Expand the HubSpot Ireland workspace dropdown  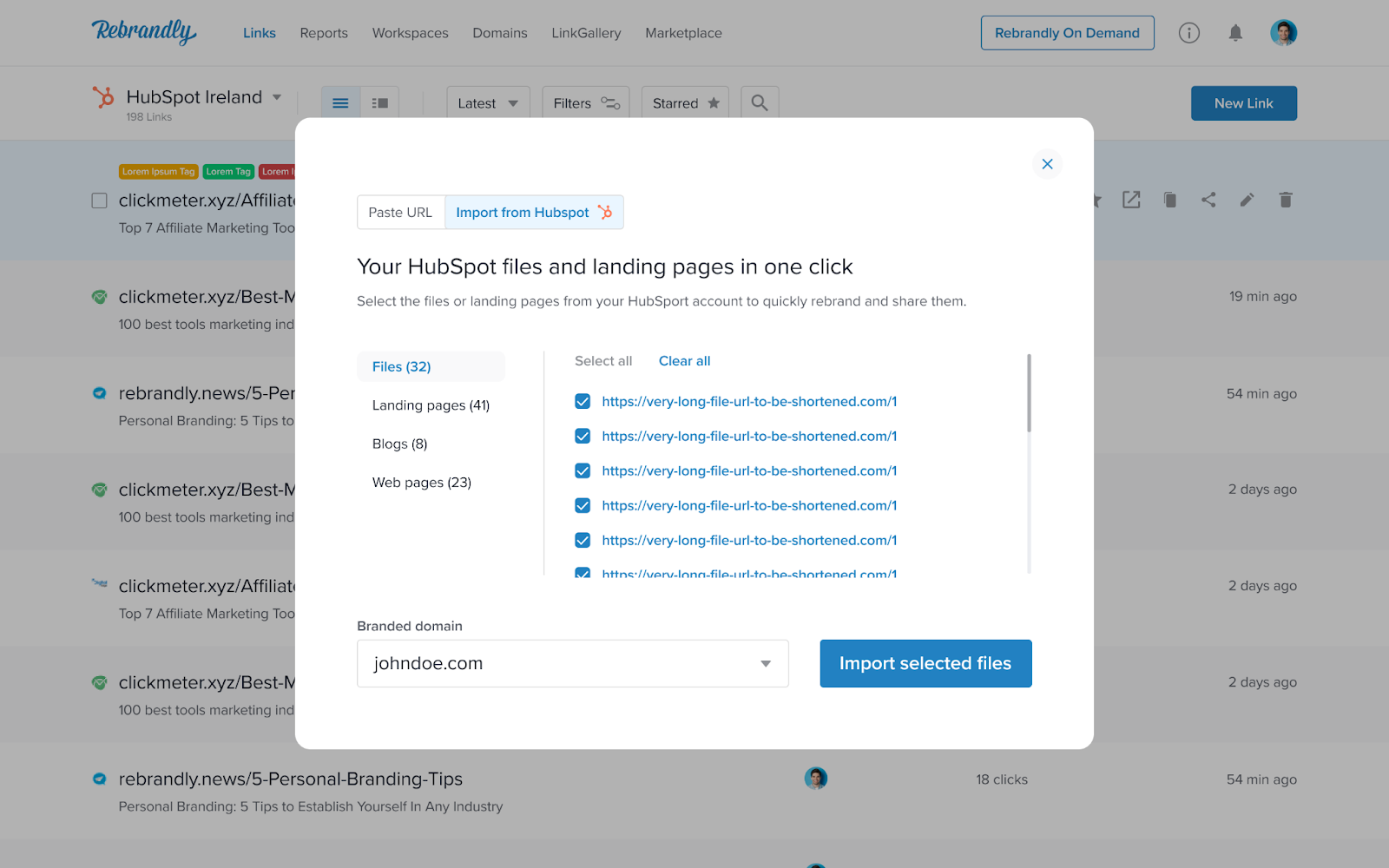(277, 97)
